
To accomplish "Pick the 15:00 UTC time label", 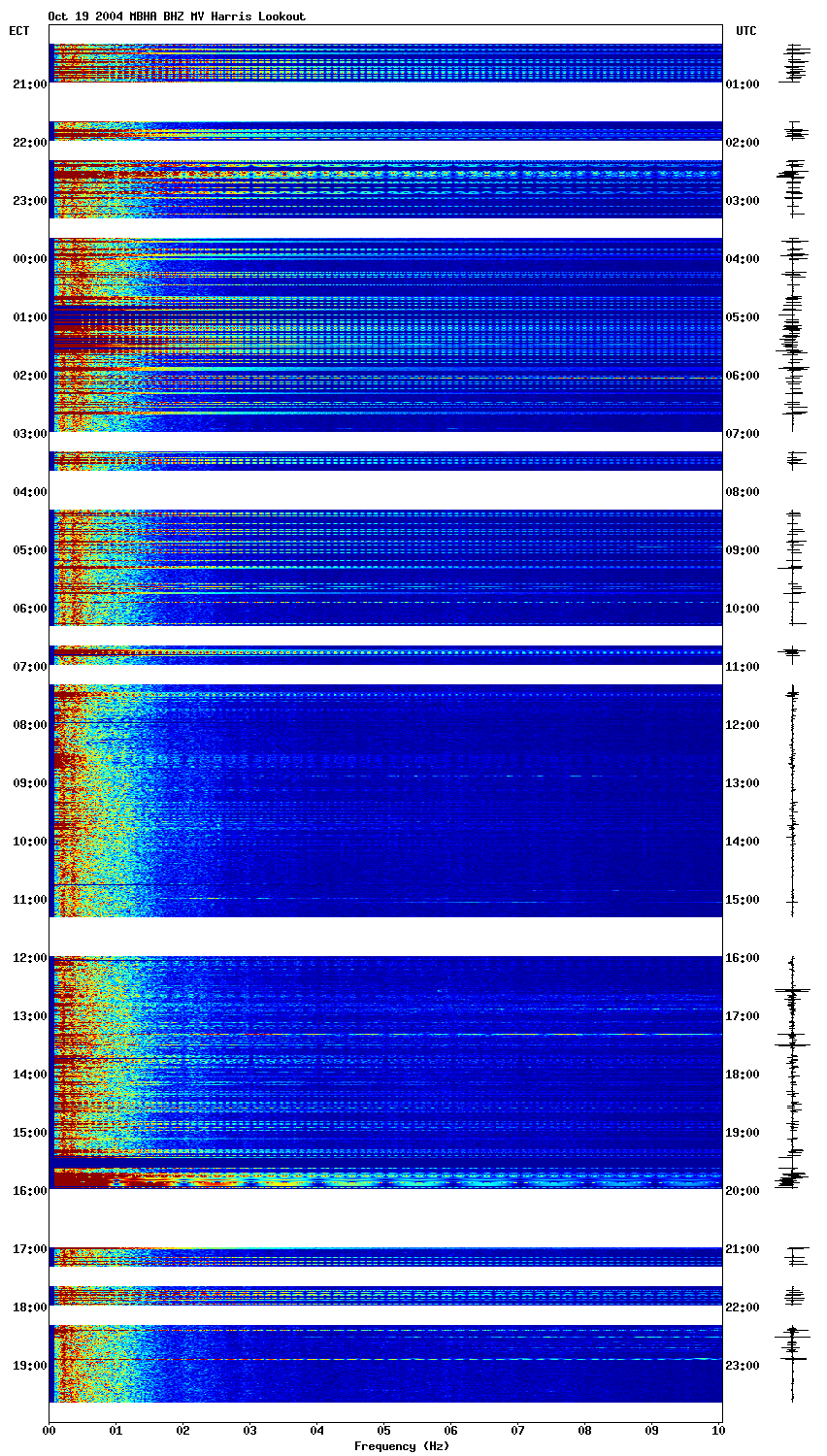I will [743, 900].
